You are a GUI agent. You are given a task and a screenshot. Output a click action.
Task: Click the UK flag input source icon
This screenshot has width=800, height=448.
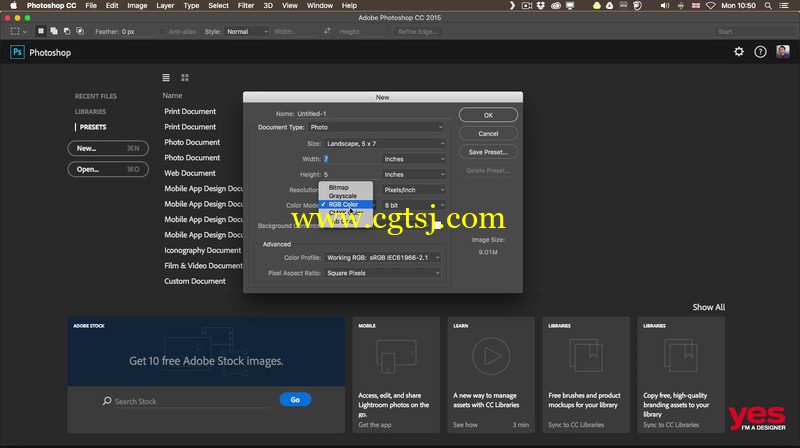695,6
